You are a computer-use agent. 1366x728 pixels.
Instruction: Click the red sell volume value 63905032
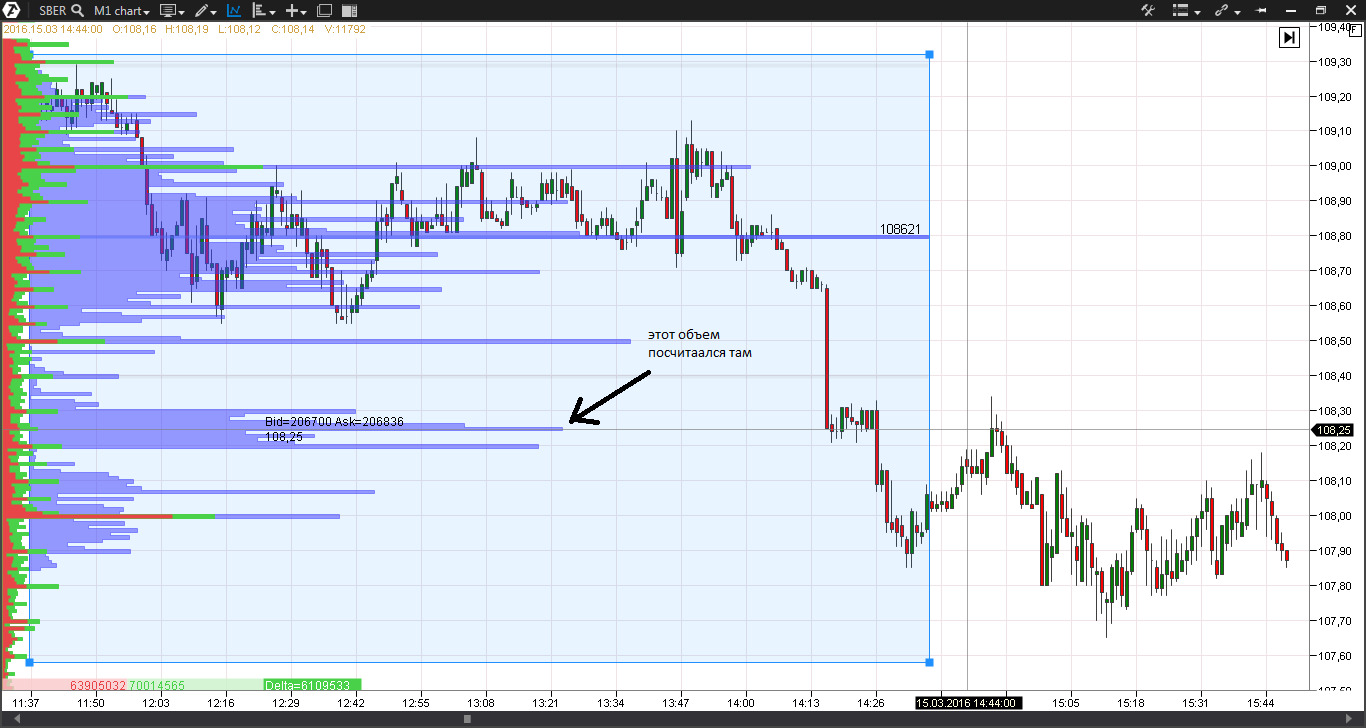tap(98, 685)
